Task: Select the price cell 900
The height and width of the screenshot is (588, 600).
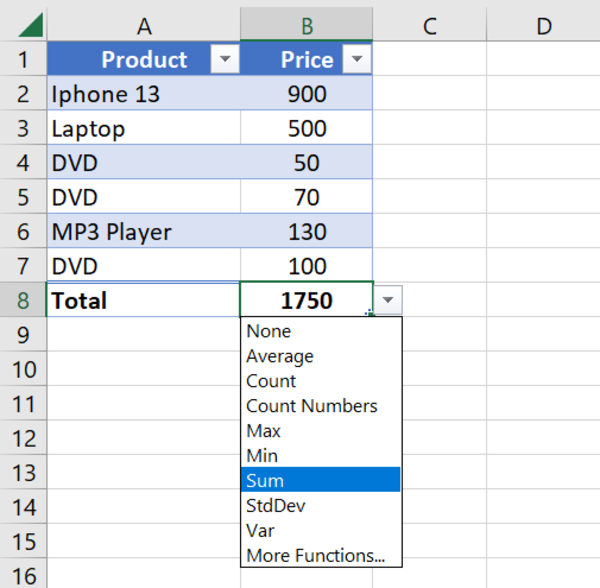Action: pyautogui.click(x=307, y=93)
